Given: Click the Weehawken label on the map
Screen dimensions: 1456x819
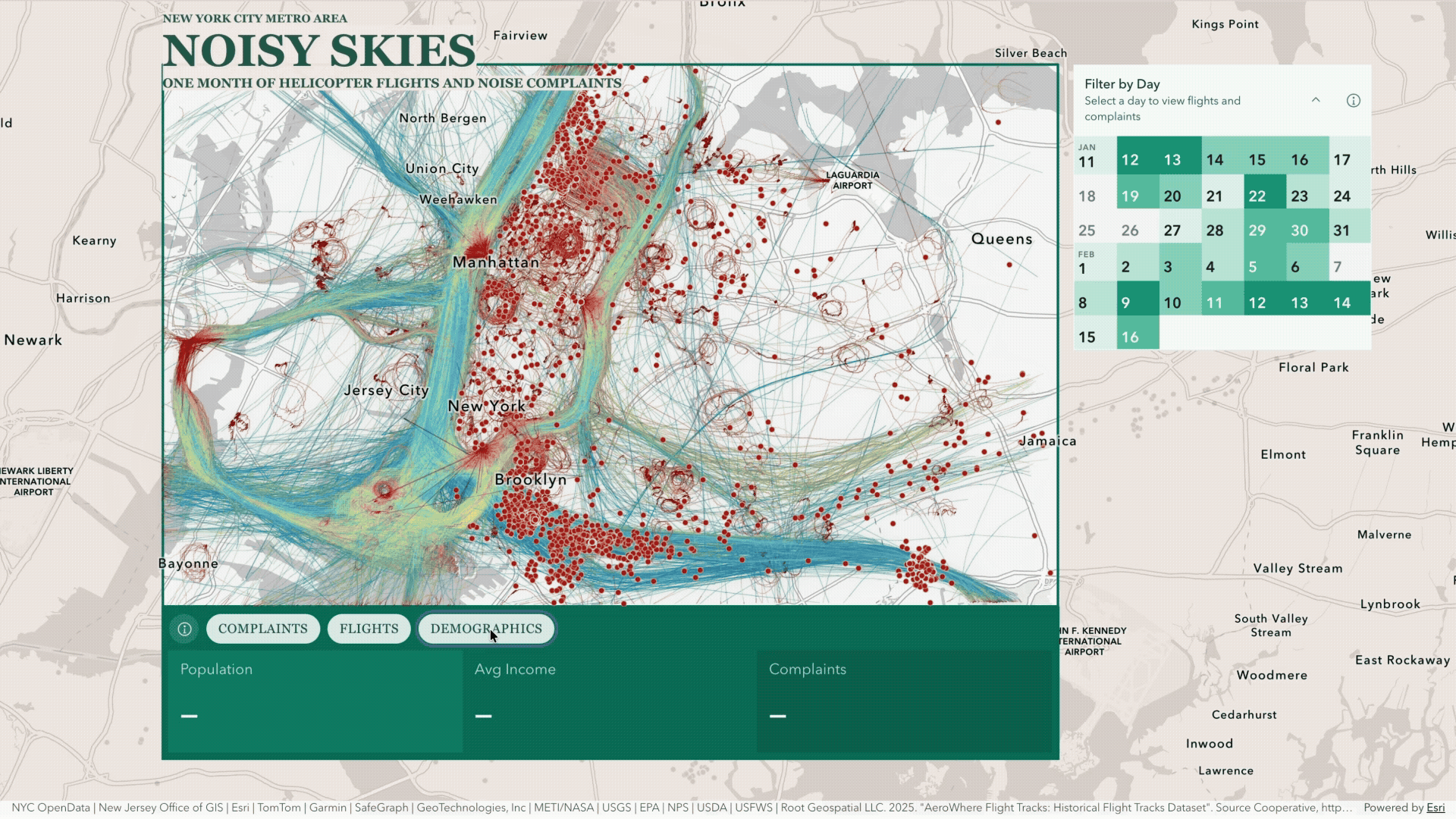Looking at the screenshot, I should click(x=459, y=199).
